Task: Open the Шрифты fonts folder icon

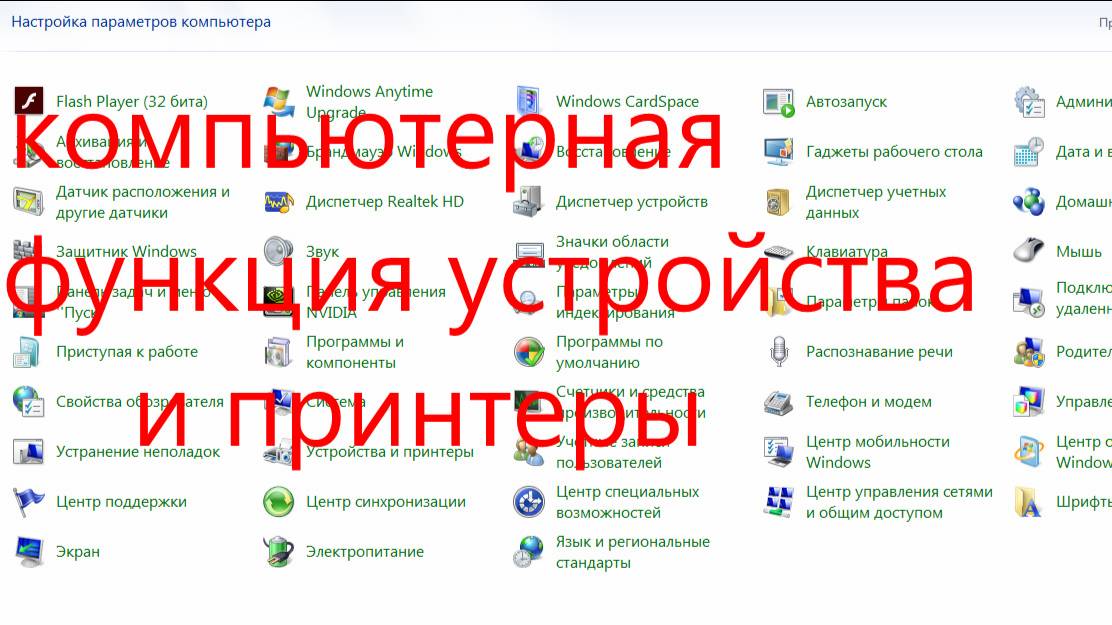Action: click(x=1028, y=502)
